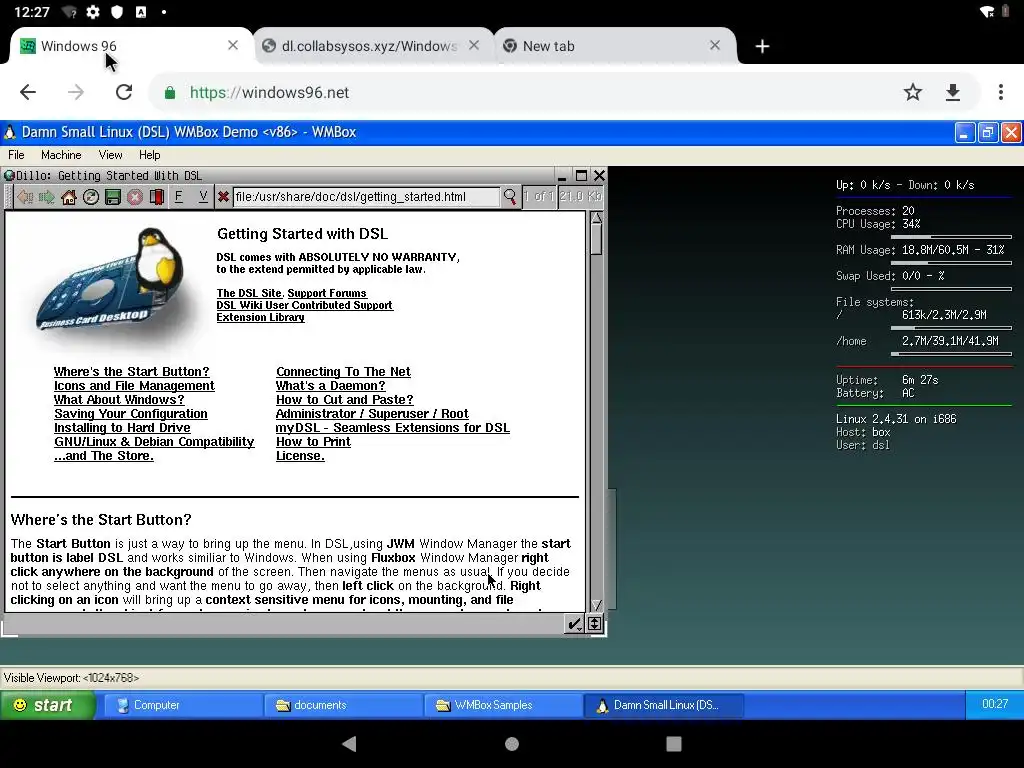
Task: Follow Connecting To The Net link
Action: pyautogui.click(x=344, y=372)
